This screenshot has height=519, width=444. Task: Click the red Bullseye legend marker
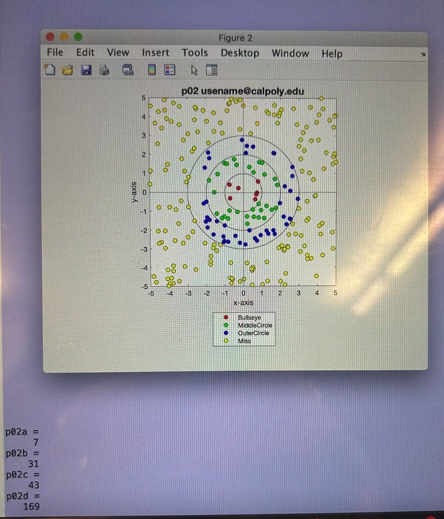226,317
